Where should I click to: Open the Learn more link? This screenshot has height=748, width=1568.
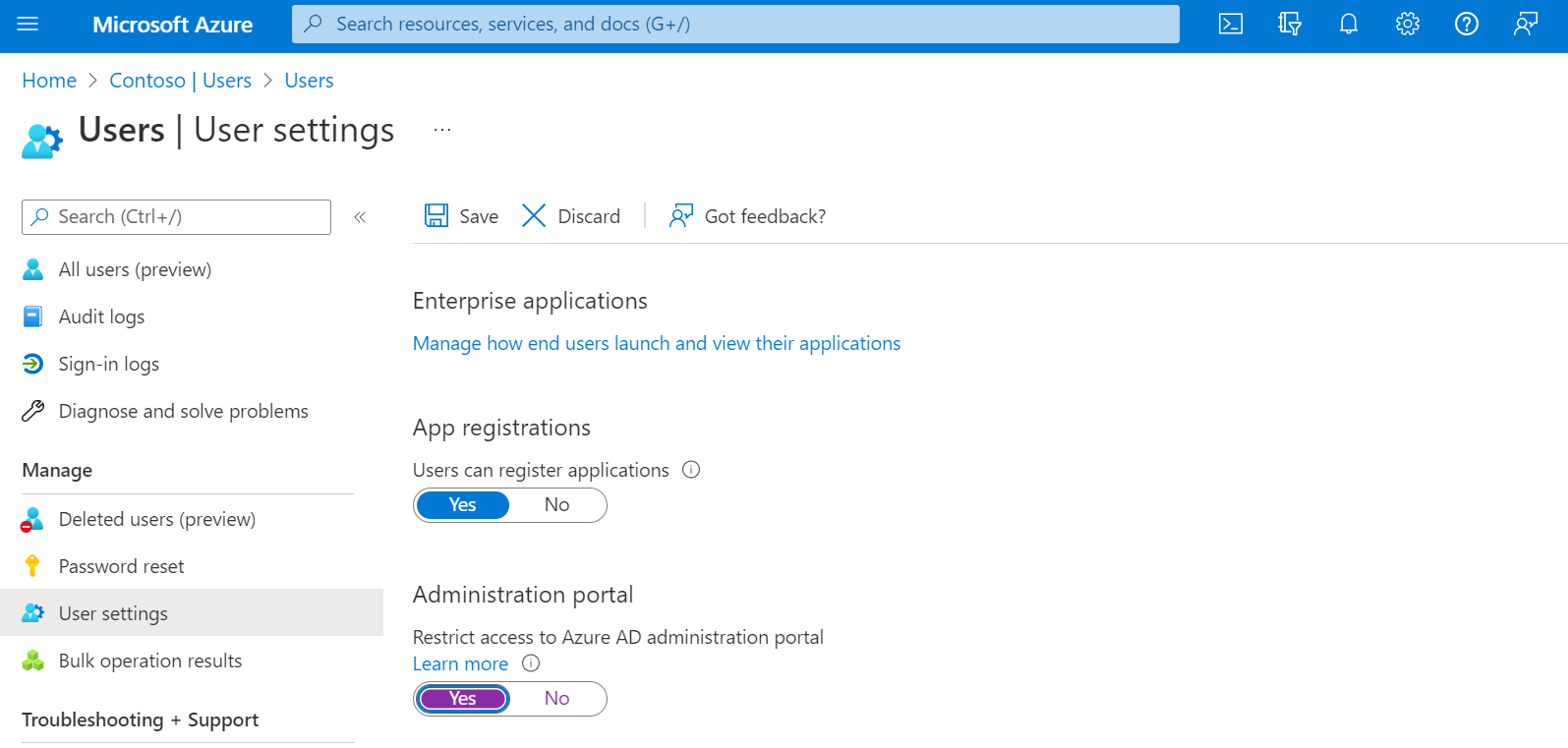(x=460, y=663)
